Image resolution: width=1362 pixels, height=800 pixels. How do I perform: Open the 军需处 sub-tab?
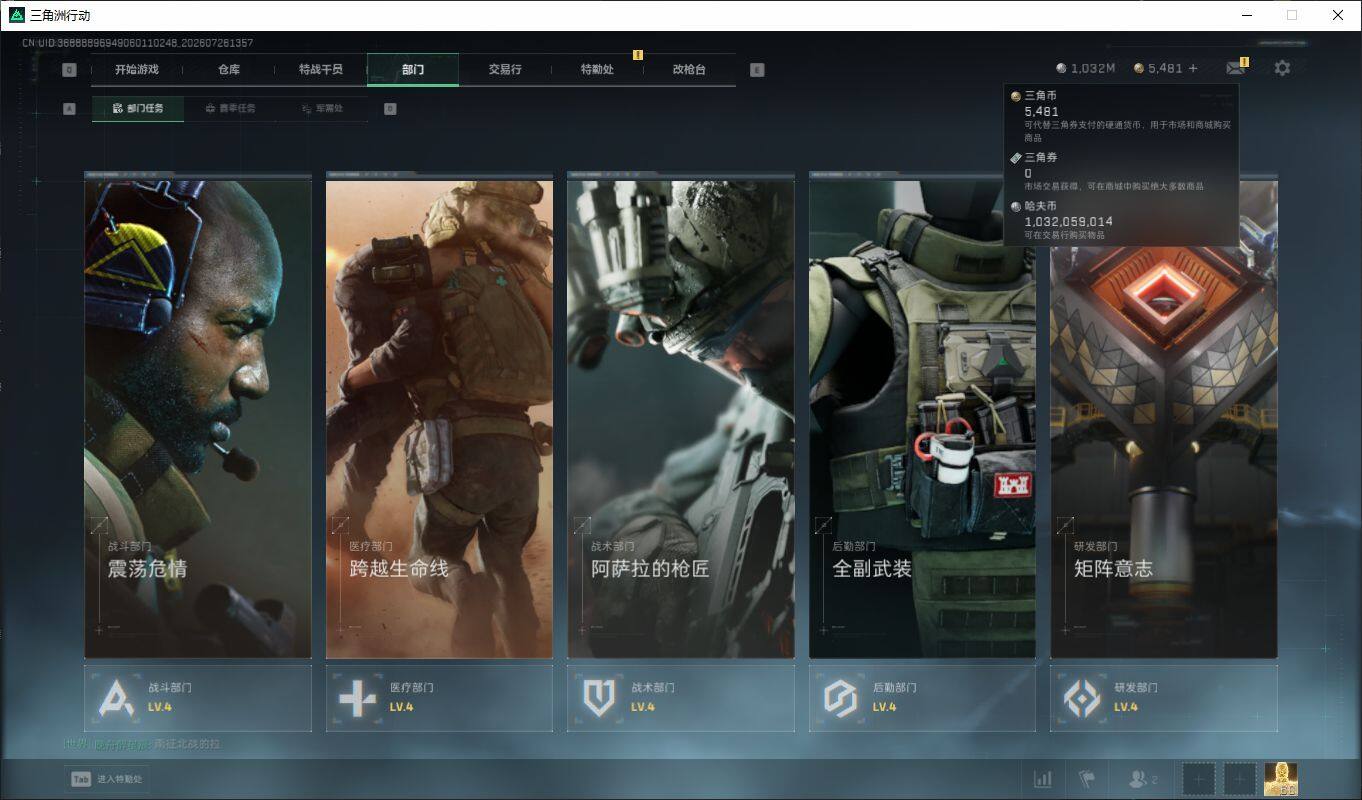(322, 108)
